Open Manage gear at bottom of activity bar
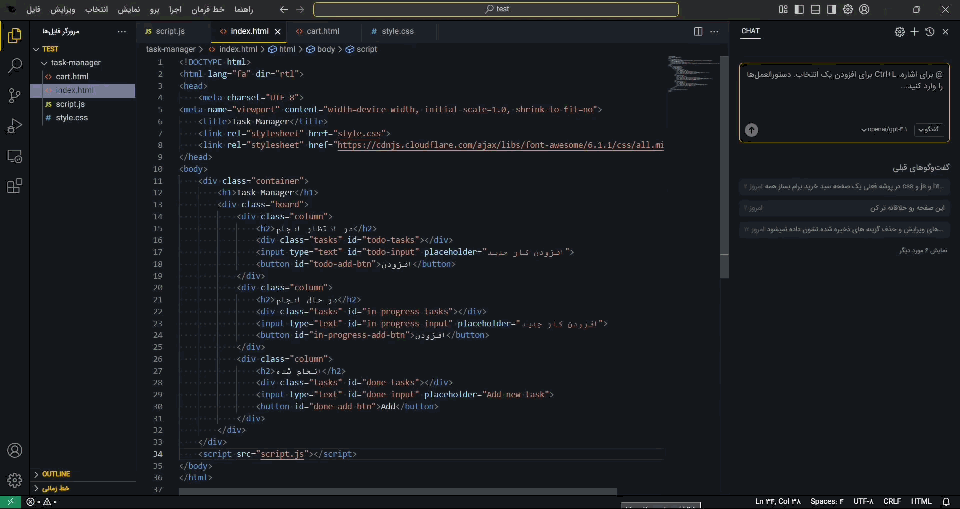960x509 pixels. pyautogui.click(x=15, y=480)
